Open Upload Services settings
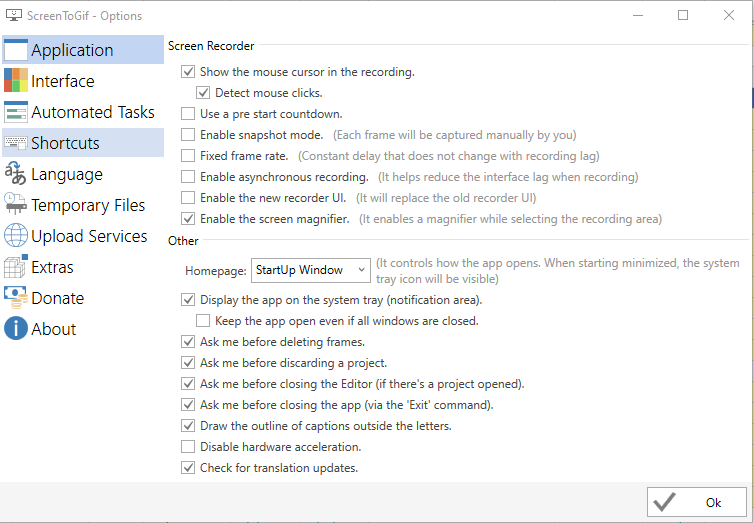Viewport: 754px width, 523px height. coord(83,236)
